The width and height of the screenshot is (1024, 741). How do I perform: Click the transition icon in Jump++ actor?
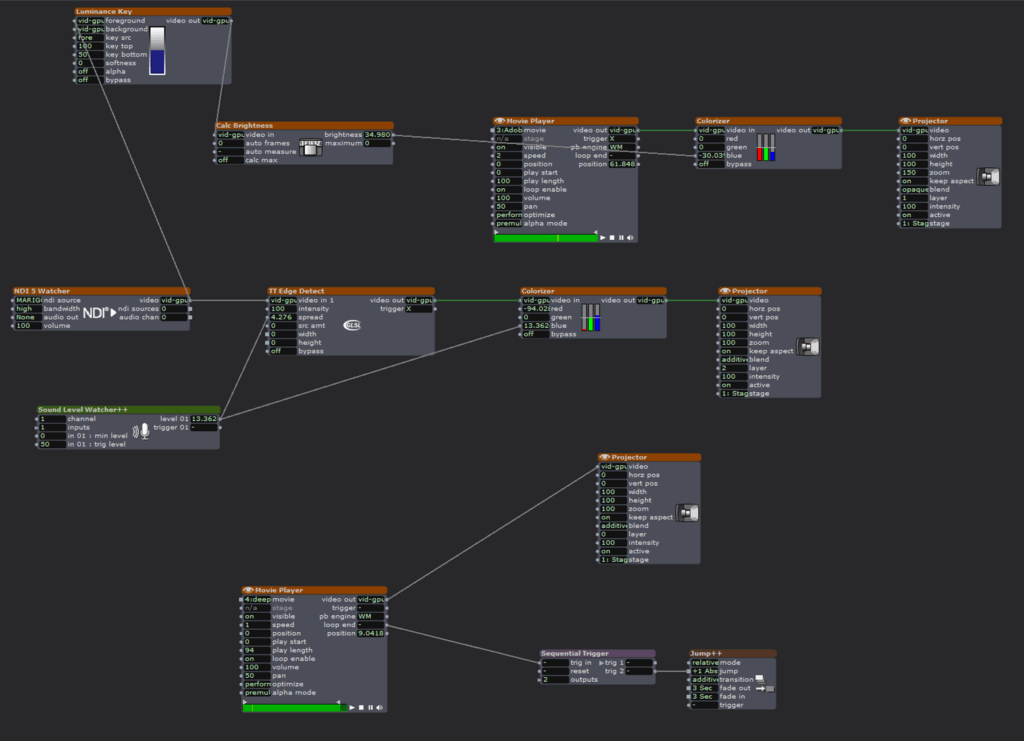[x=760, y=680]
